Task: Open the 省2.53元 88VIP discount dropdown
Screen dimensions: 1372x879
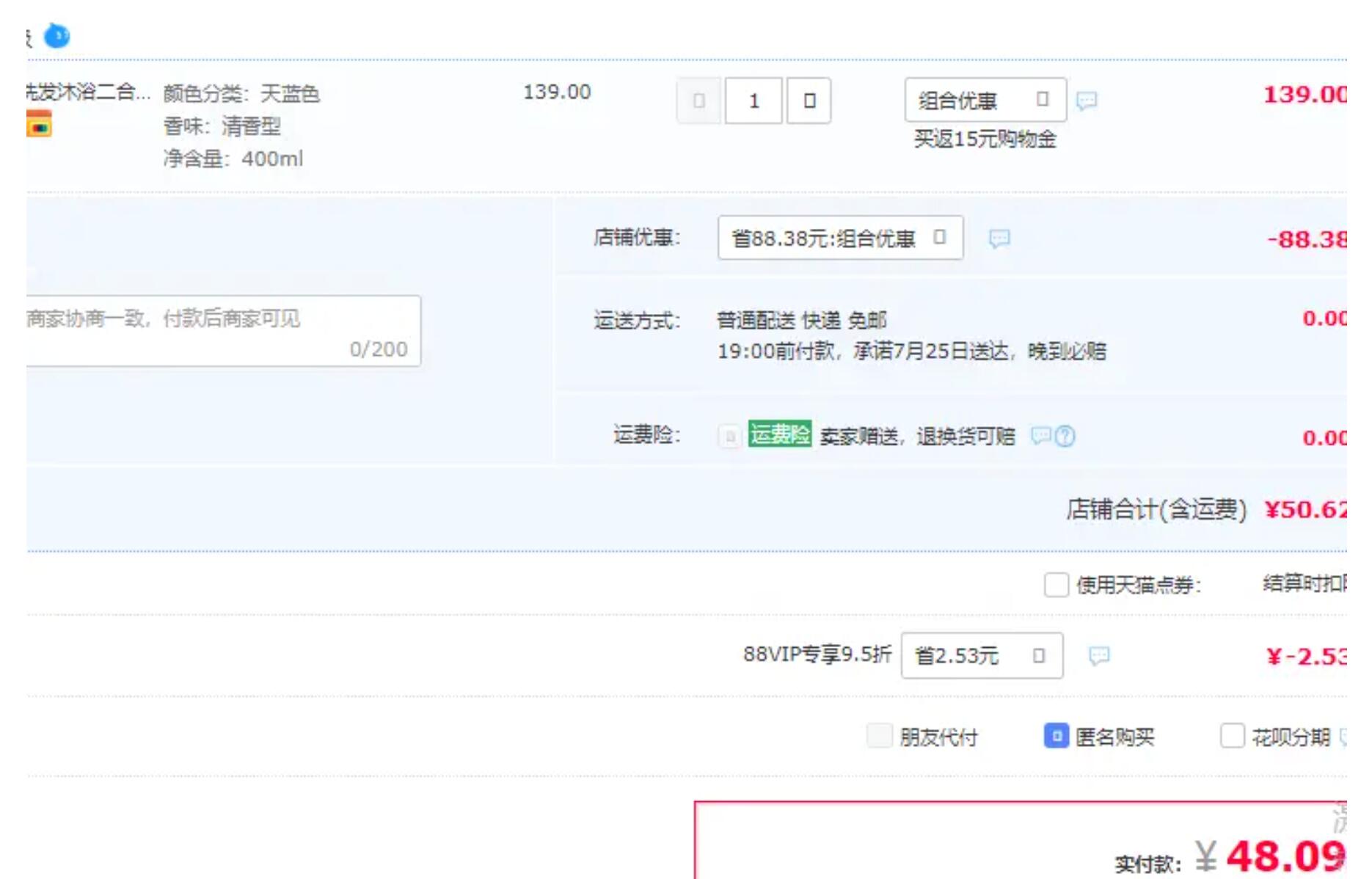Action: click(982, 655)
